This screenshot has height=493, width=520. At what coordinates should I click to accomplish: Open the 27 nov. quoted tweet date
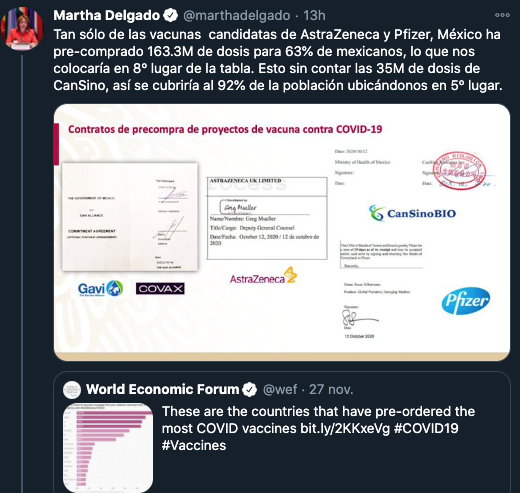331,389
